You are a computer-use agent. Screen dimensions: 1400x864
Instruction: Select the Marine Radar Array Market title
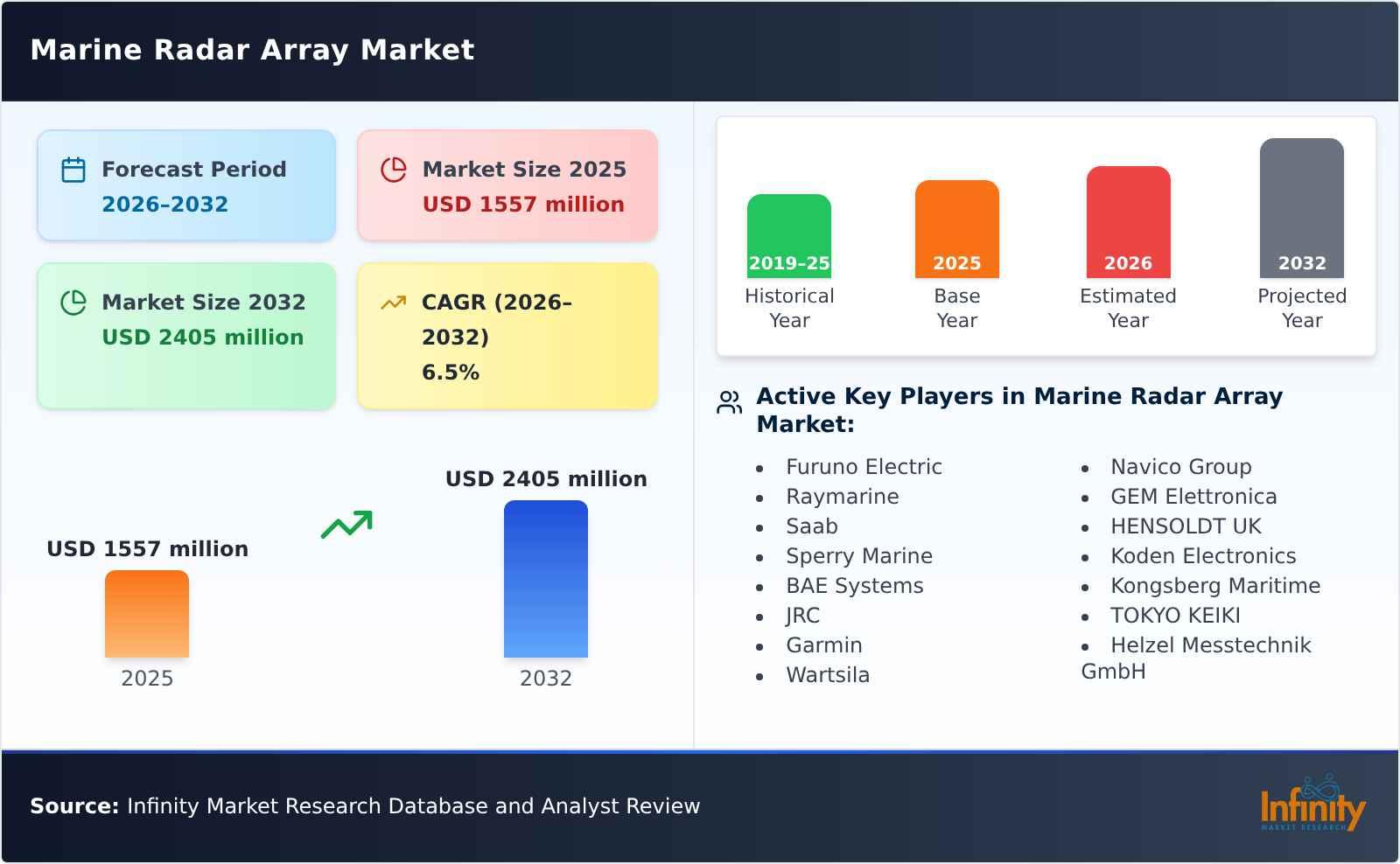pyautogui.click(x=252, y=50)
